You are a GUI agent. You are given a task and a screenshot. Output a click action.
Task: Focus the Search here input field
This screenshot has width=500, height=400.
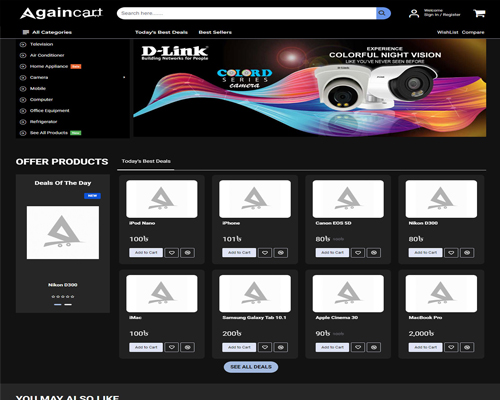[x=247, y=13]
